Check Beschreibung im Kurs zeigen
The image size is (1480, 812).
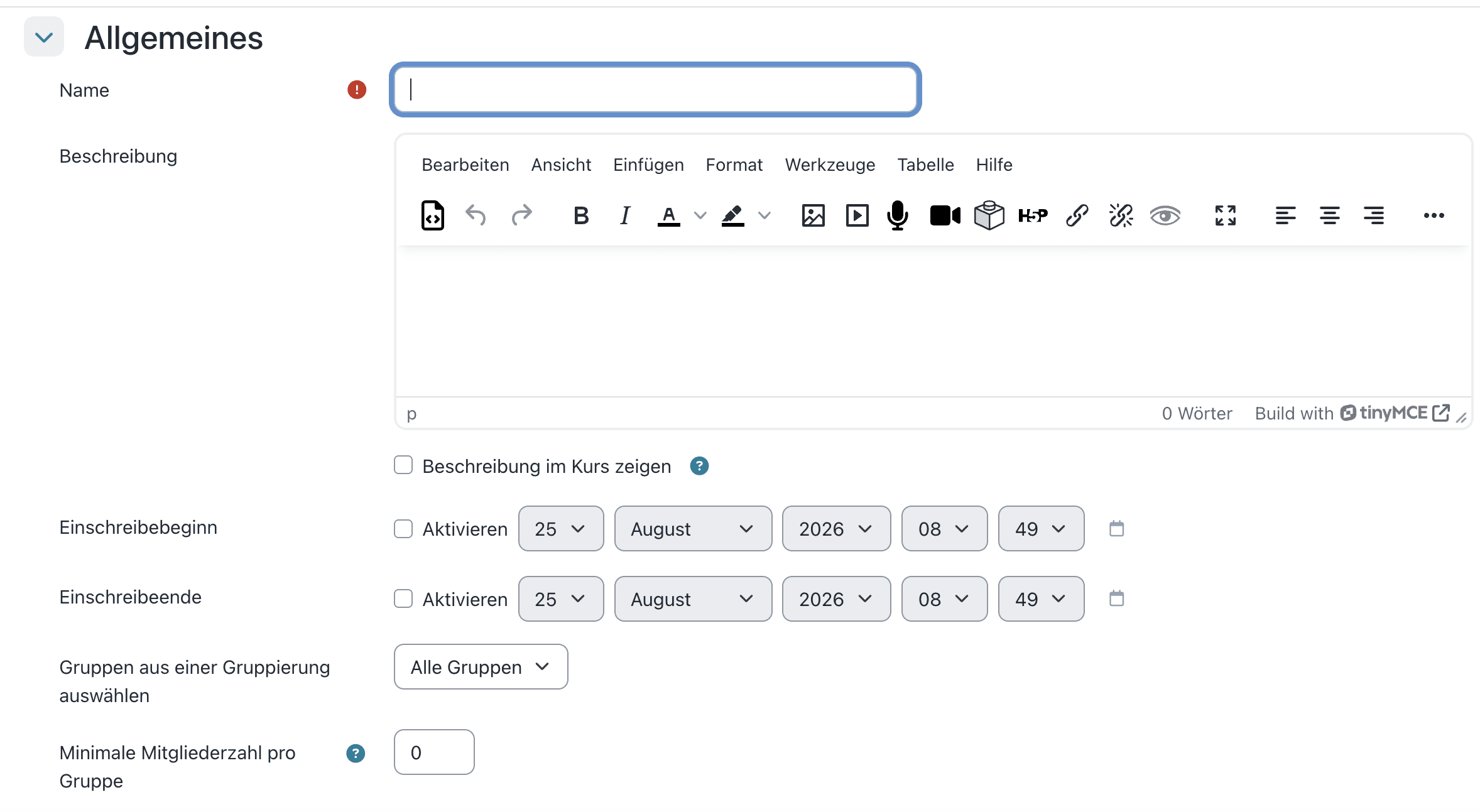tap(403, 465)
